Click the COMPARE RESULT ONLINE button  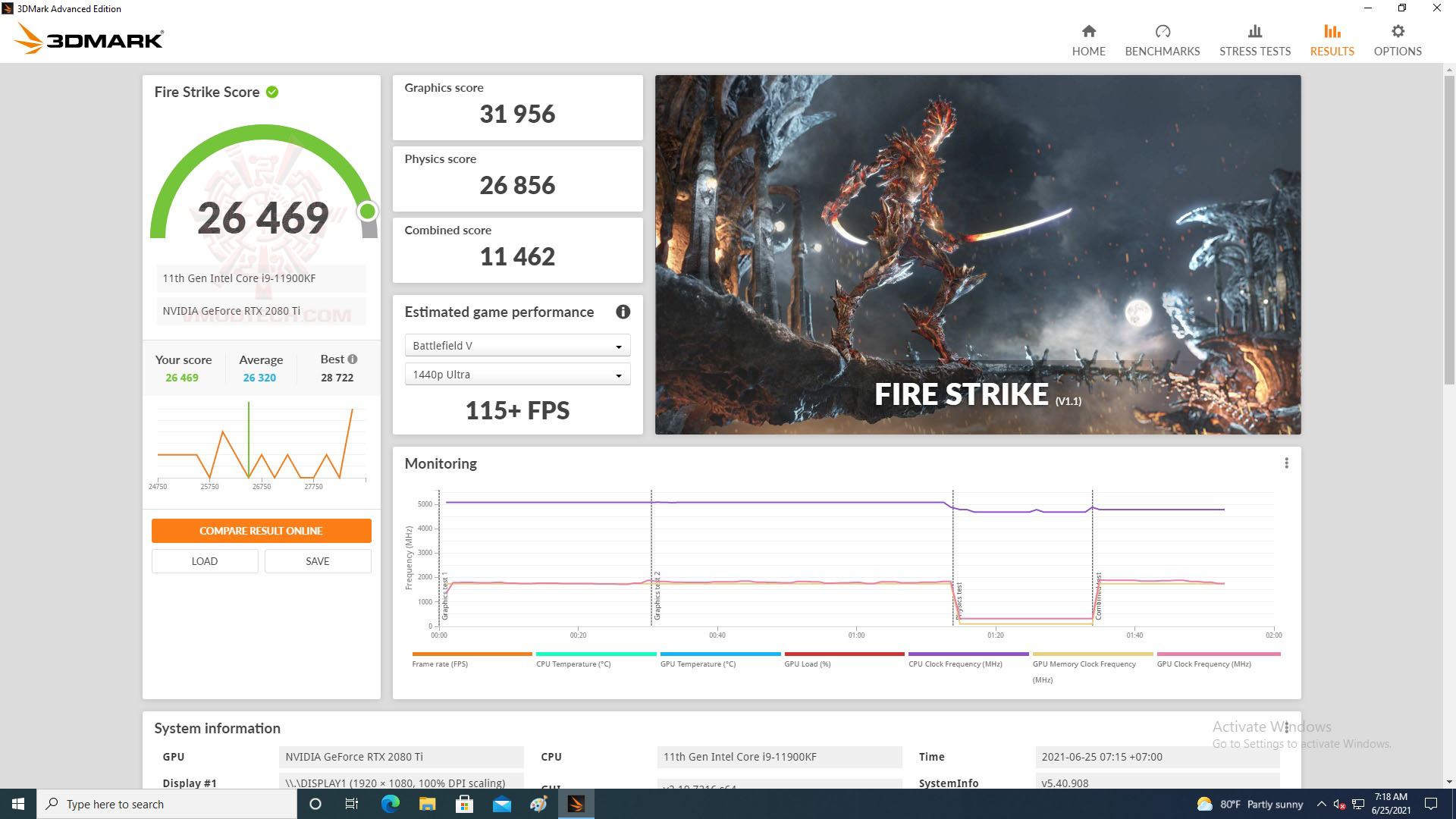[x=260, y=531]
